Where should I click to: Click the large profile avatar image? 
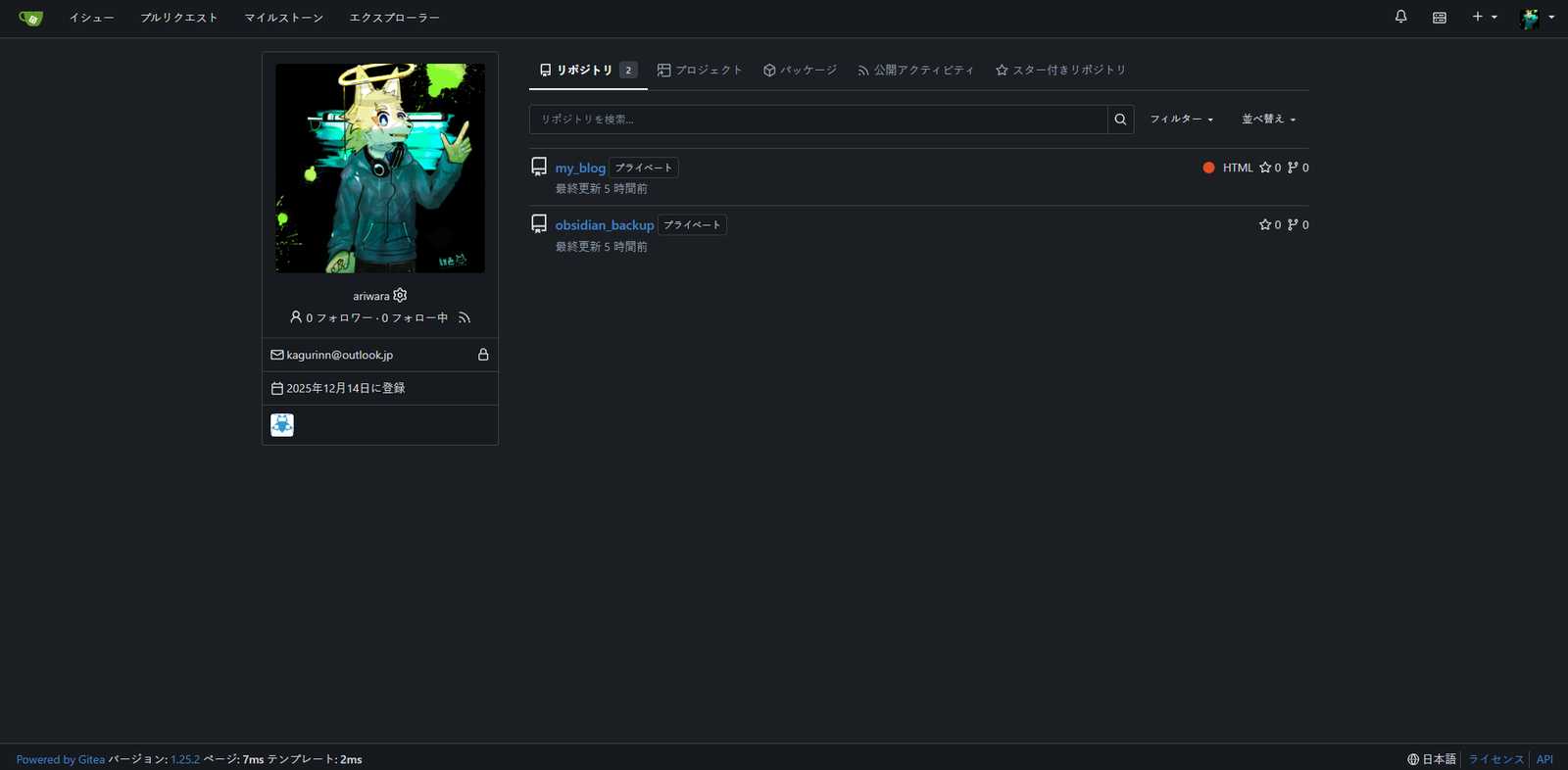point(380,168)
